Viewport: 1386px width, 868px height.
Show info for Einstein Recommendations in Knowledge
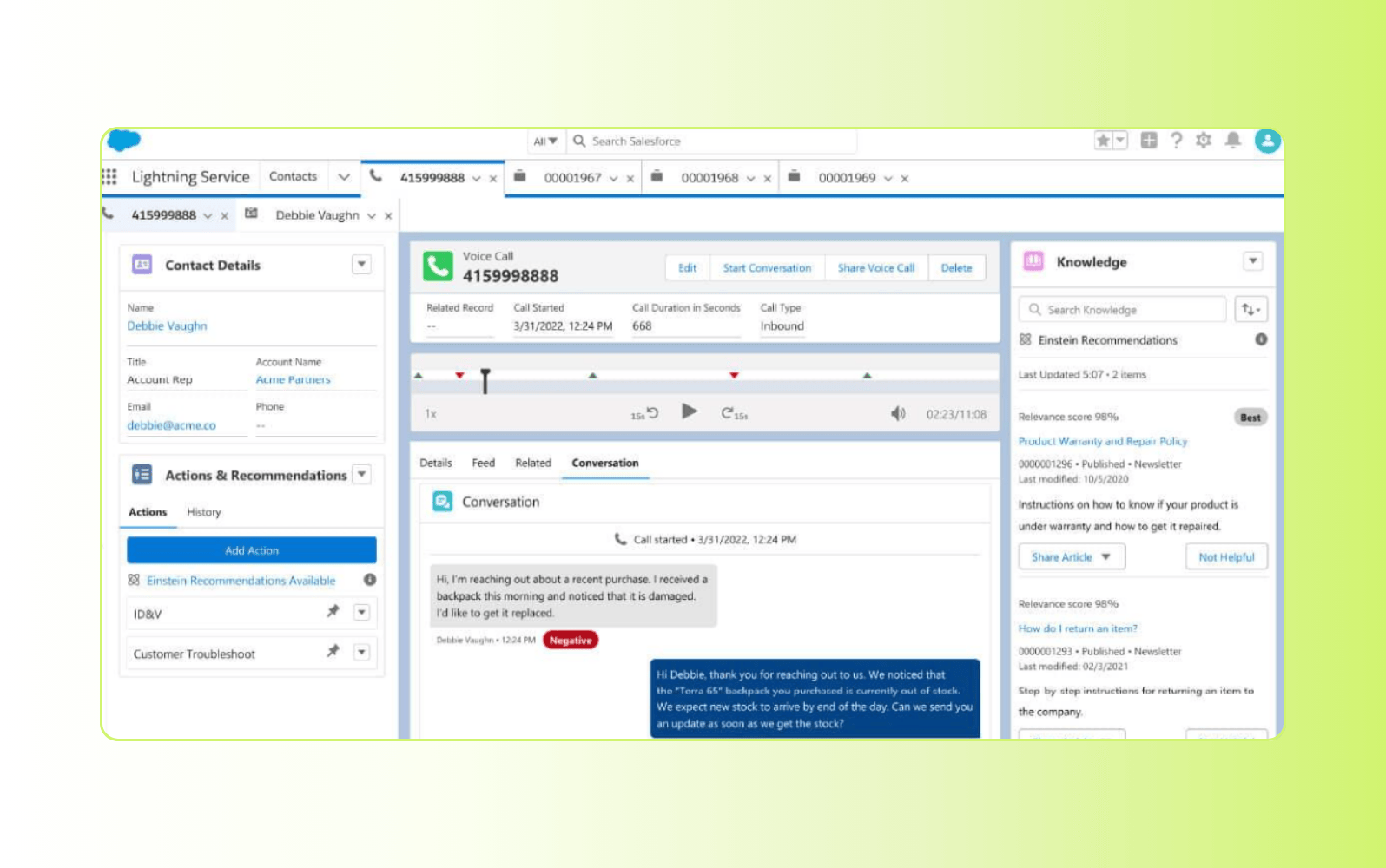coord(1261,339)
